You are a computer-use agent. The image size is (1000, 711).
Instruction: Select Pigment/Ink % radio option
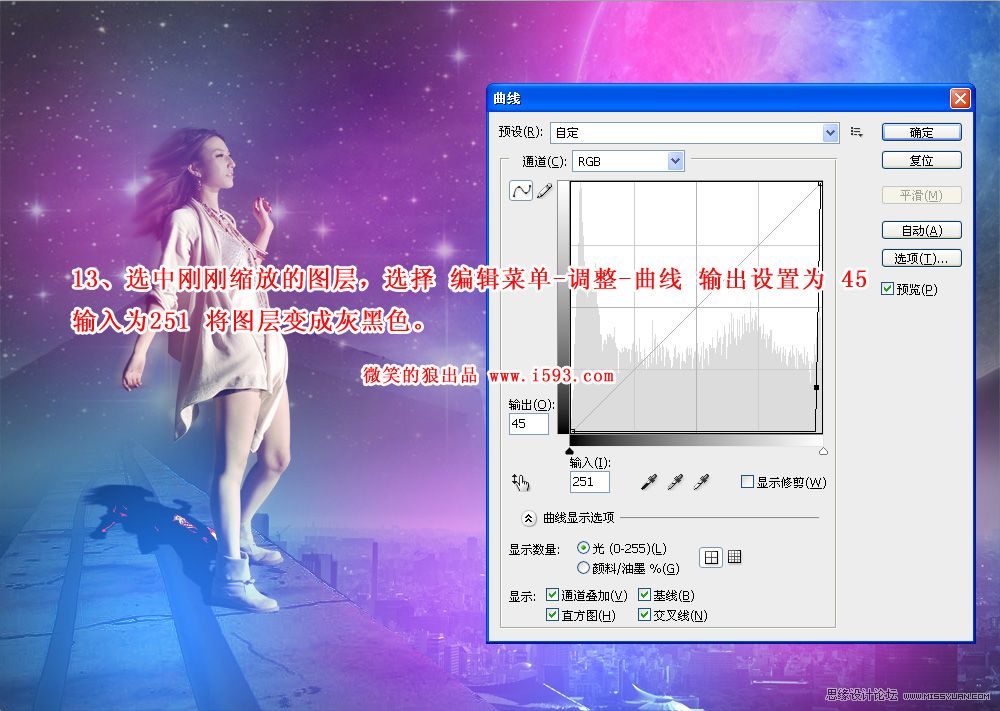coord(583,567)
